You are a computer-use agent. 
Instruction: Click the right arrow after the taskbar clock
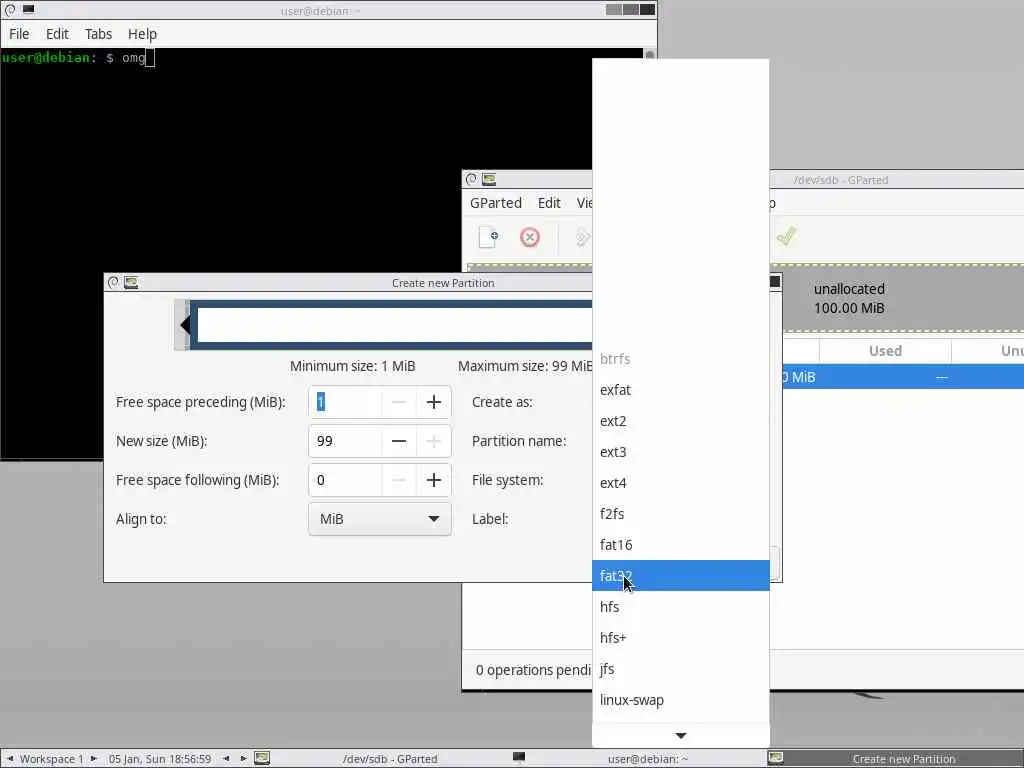coord(244,759)
